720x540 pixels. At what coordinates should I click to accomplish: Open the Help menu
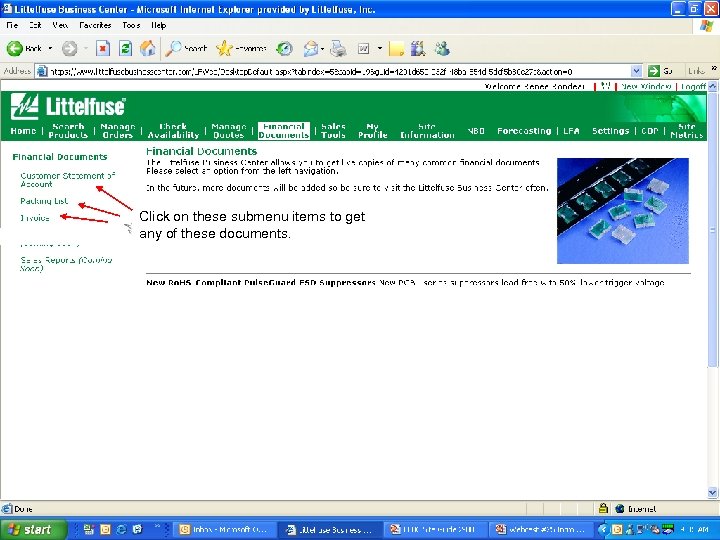click(x=158, y=25)
